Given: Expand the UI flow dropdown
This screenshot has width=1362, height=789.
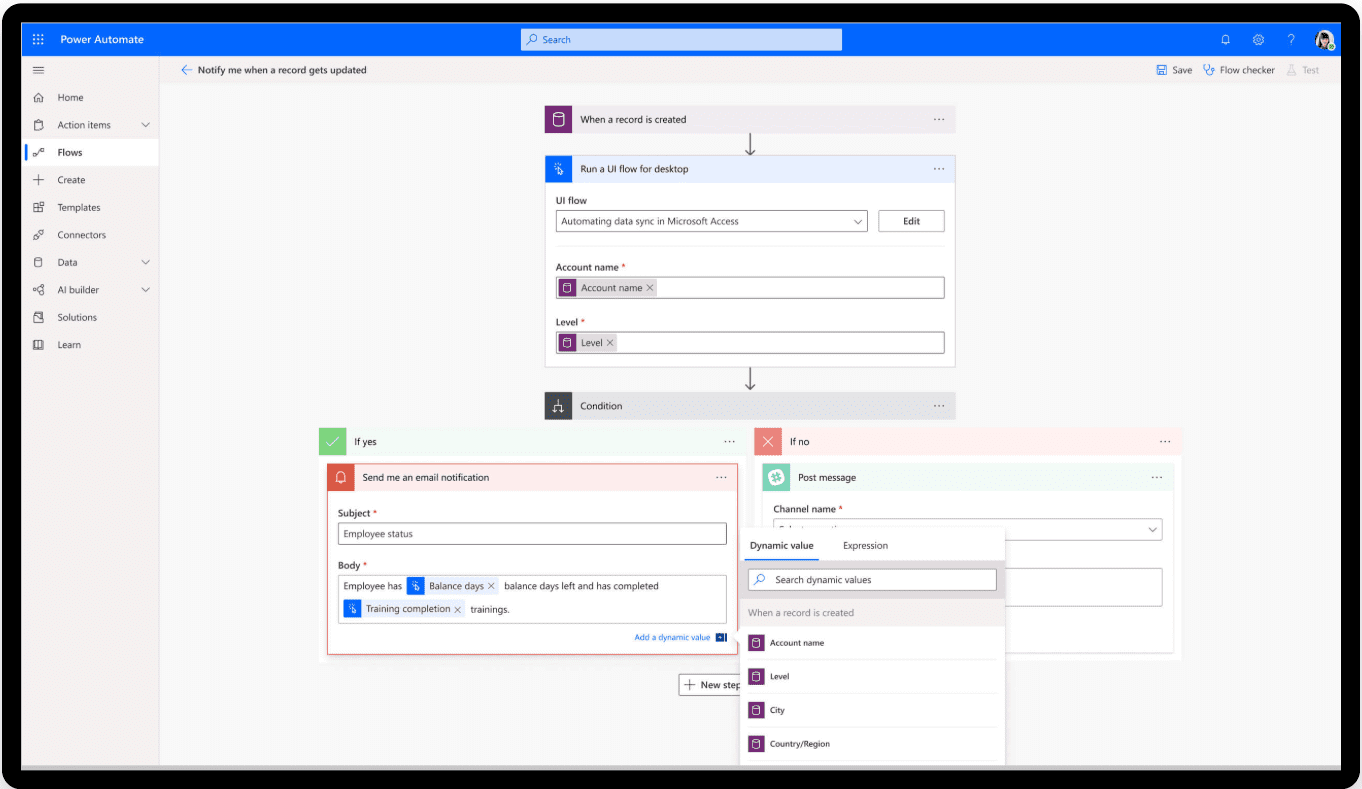Looking at the screenshot, I should tap(858, 221).
